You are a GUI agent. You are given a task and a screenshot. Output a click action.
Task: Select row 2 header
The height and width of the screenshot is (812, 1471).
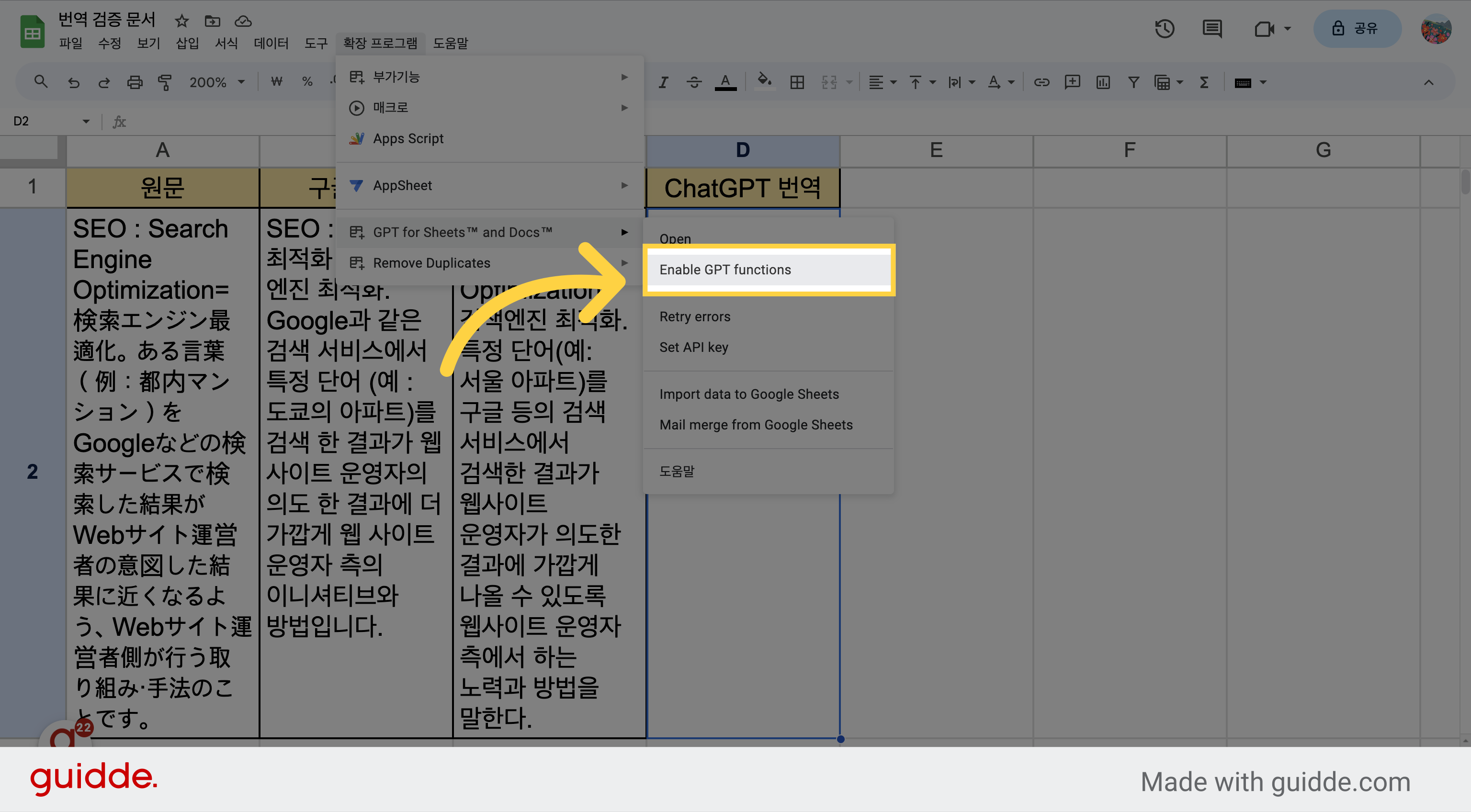click(33, 473)
